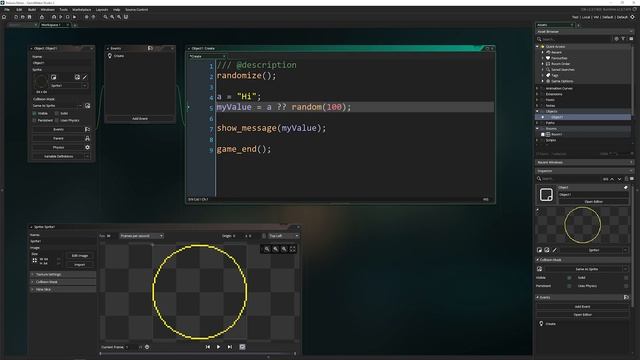This screenshot has width=640, height=360.
Task: Collapse the Quick Access tree node
Action: pos(538,47)
